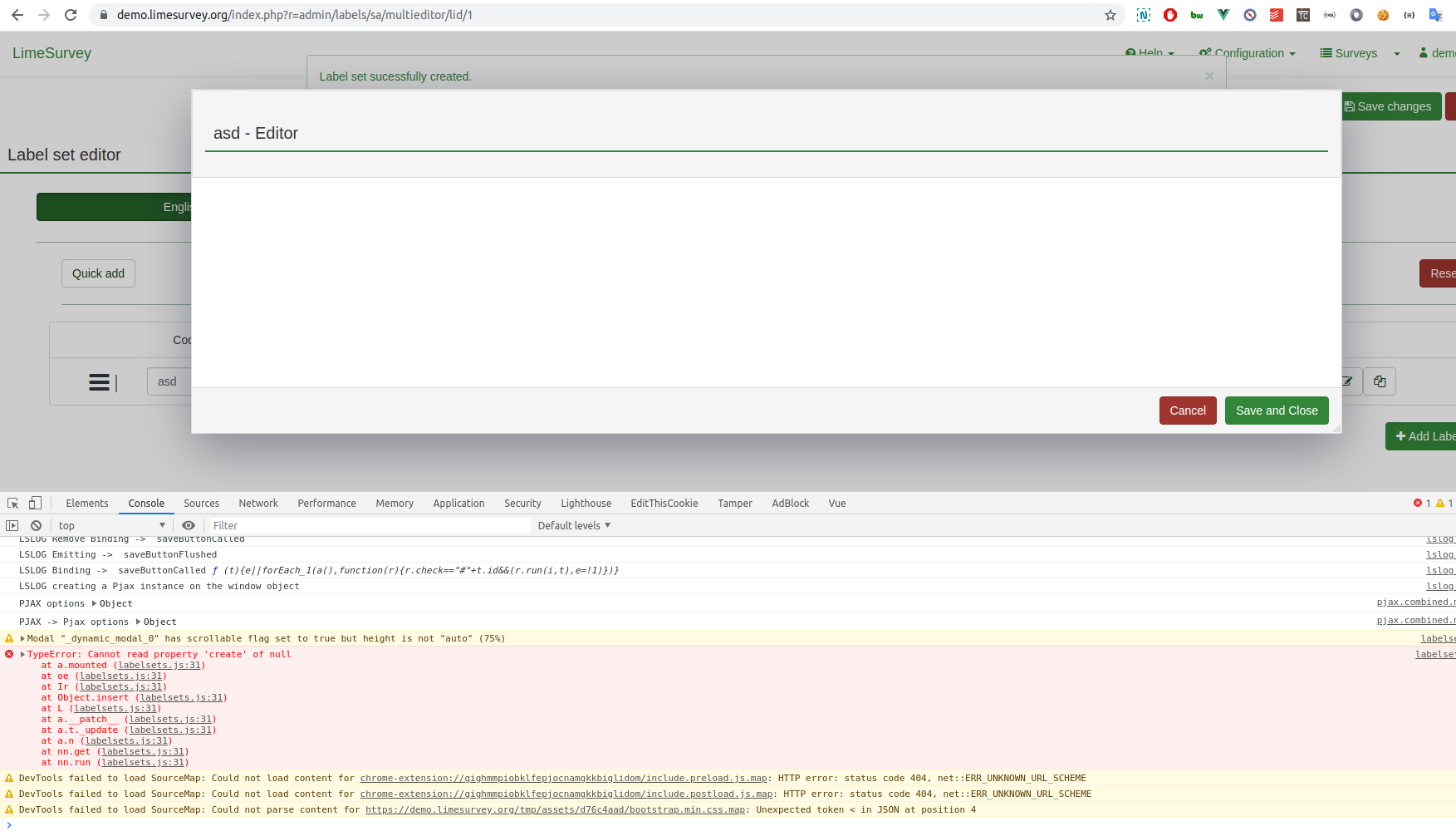This screenshot has height=836, width=1456.
Task: Click the console Filter input field
Action: [x=370, y=526]
